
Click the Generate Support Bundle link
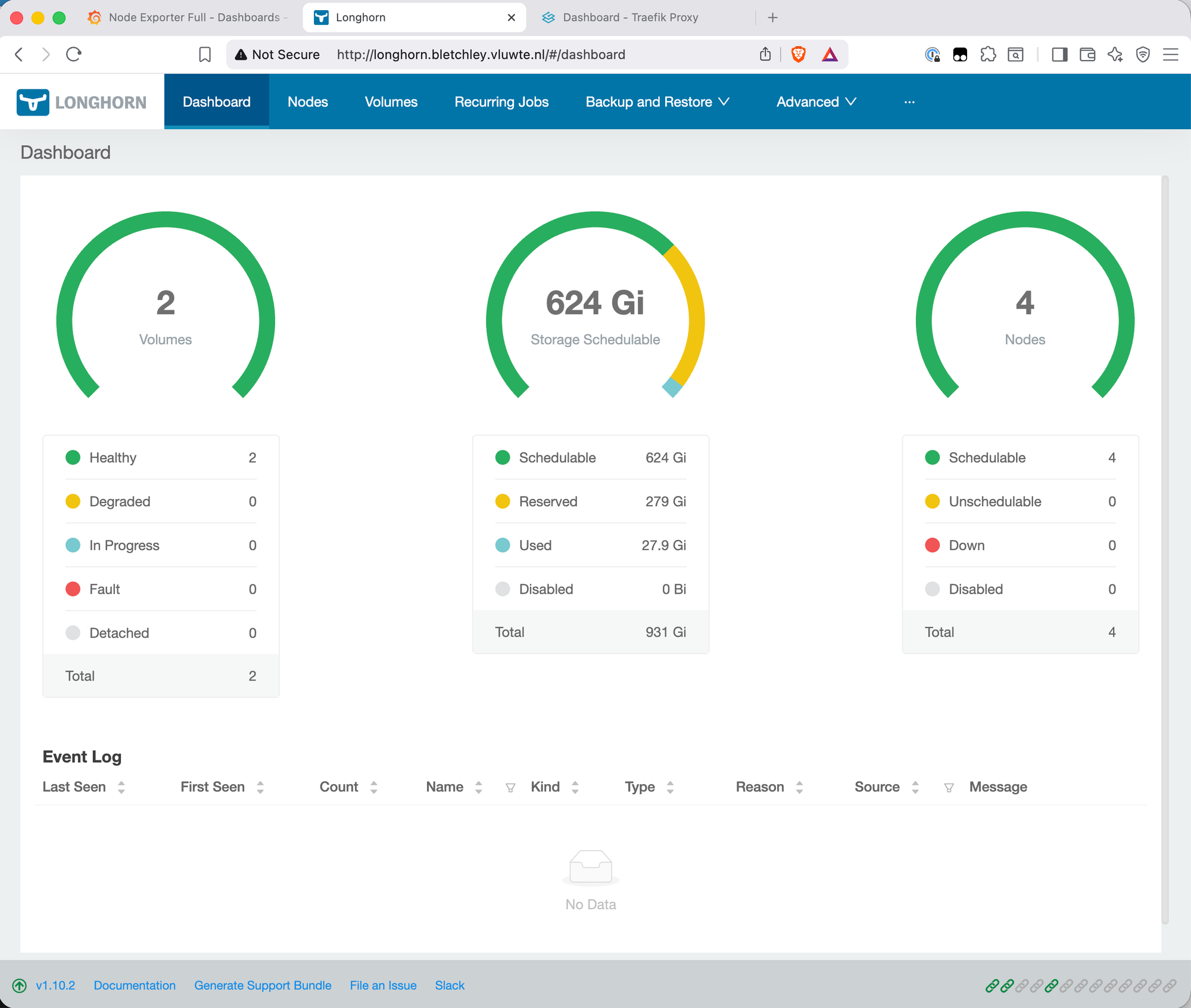[x=263, y=985]
